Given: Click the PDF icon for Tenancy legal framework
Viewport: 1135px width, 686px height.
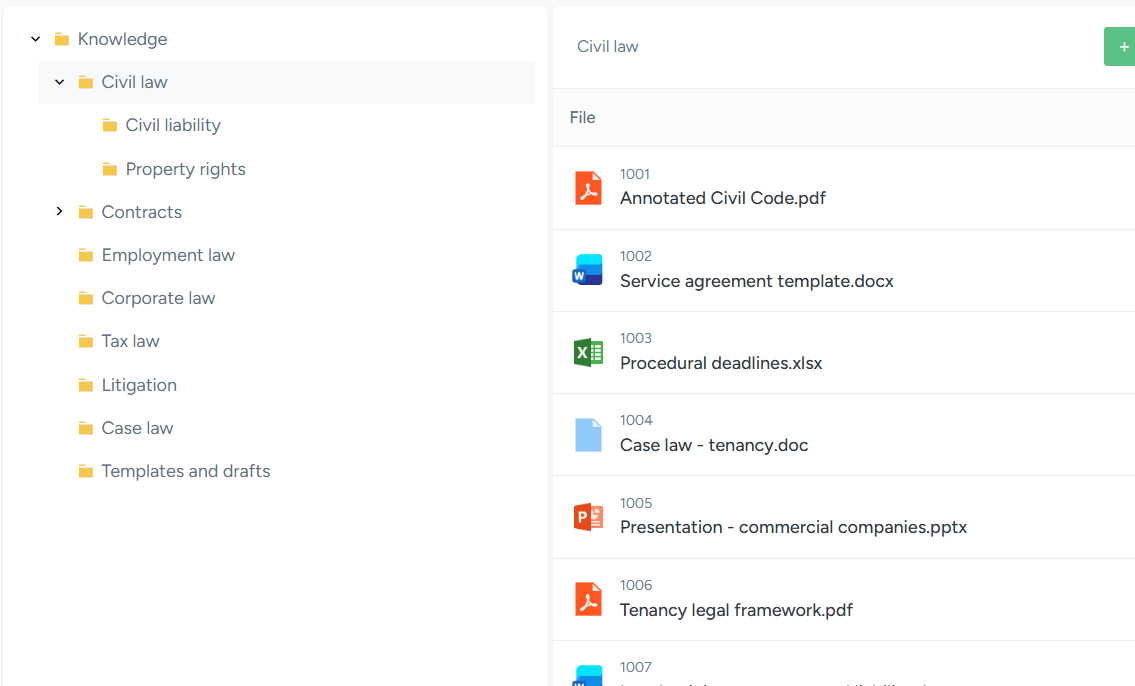Looking at the screenshot, I should (588, 599).
